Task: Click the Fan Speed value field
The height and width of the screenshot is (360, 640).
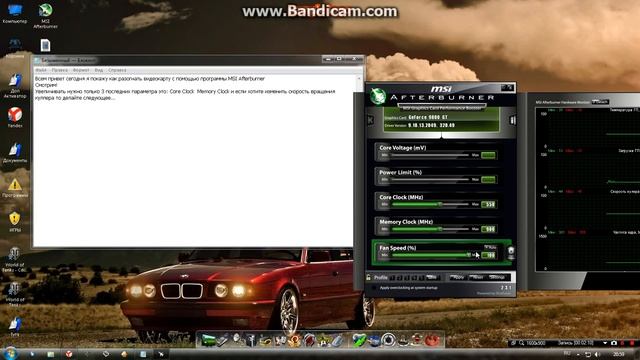Action: 489,256
